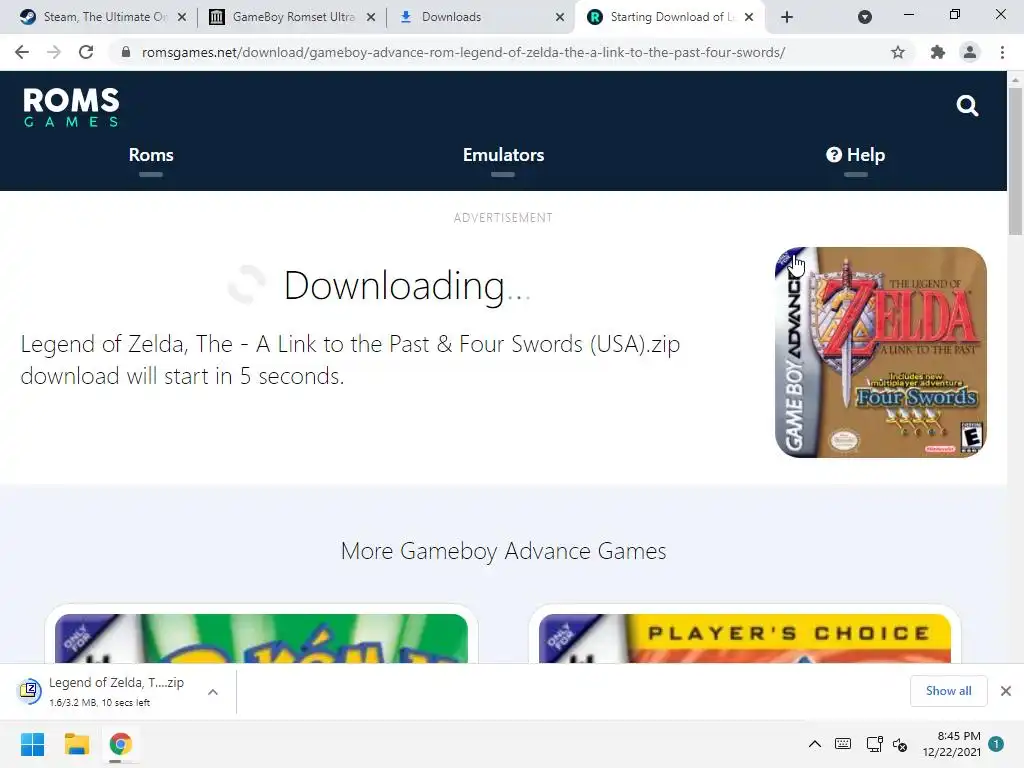Open the Chrome extensions puzzle icon

click(938, 52)
